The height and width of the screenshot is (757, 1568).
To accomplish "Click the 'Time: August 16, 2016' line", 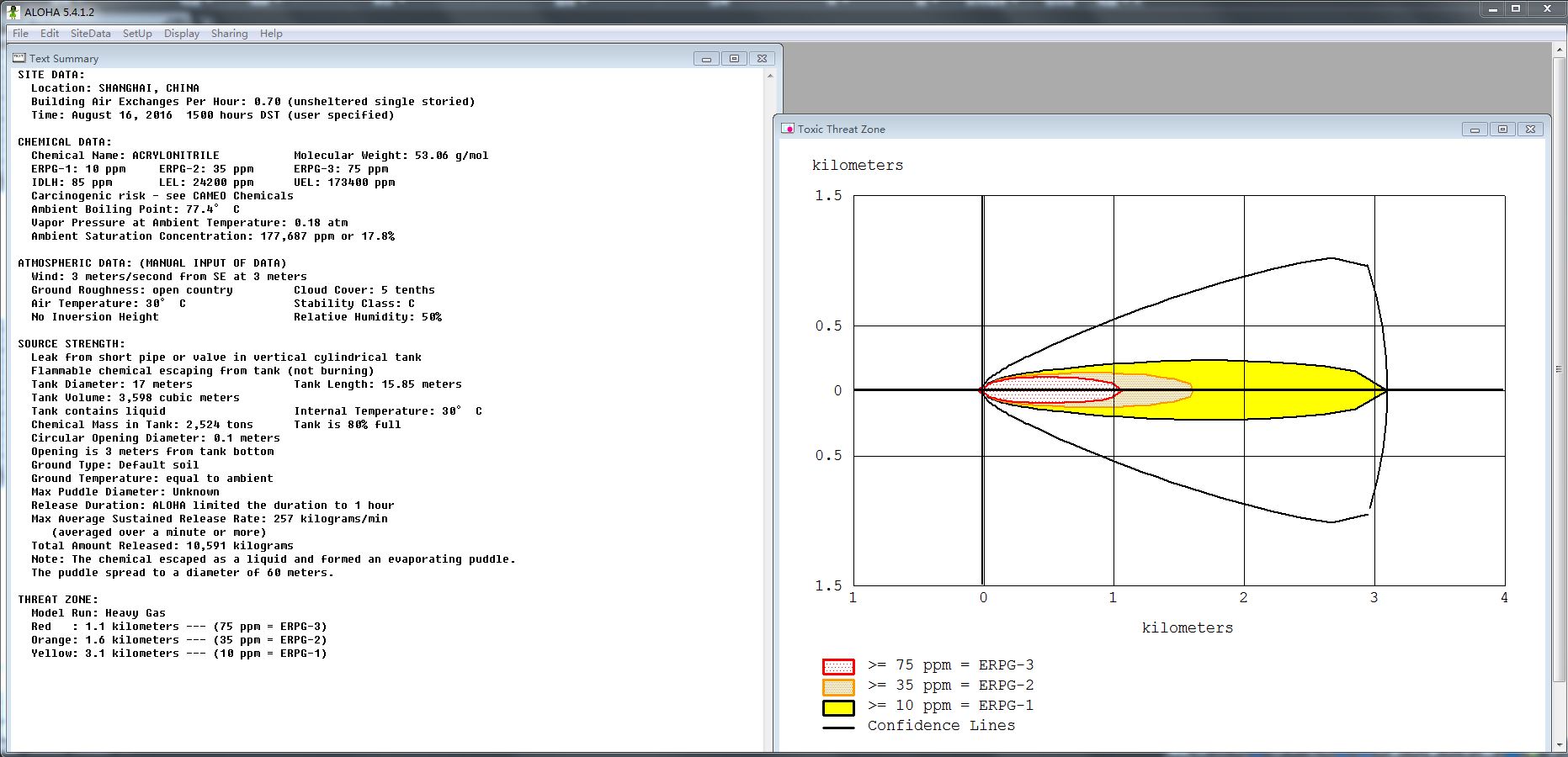I will tap(213, 115).
